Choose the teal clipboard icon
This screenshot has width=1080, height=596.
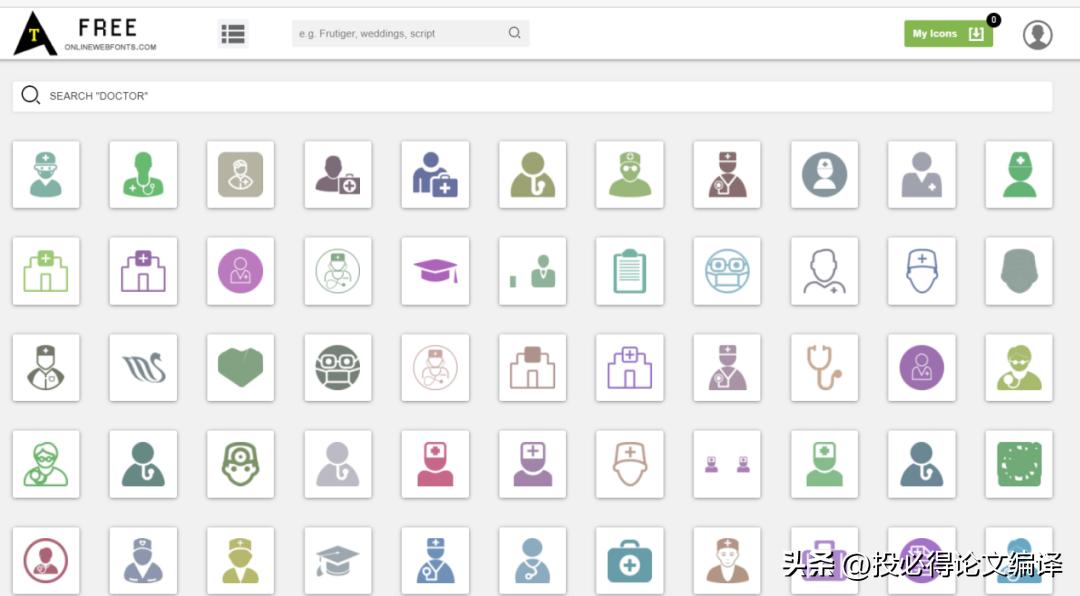tap(630, 271)
